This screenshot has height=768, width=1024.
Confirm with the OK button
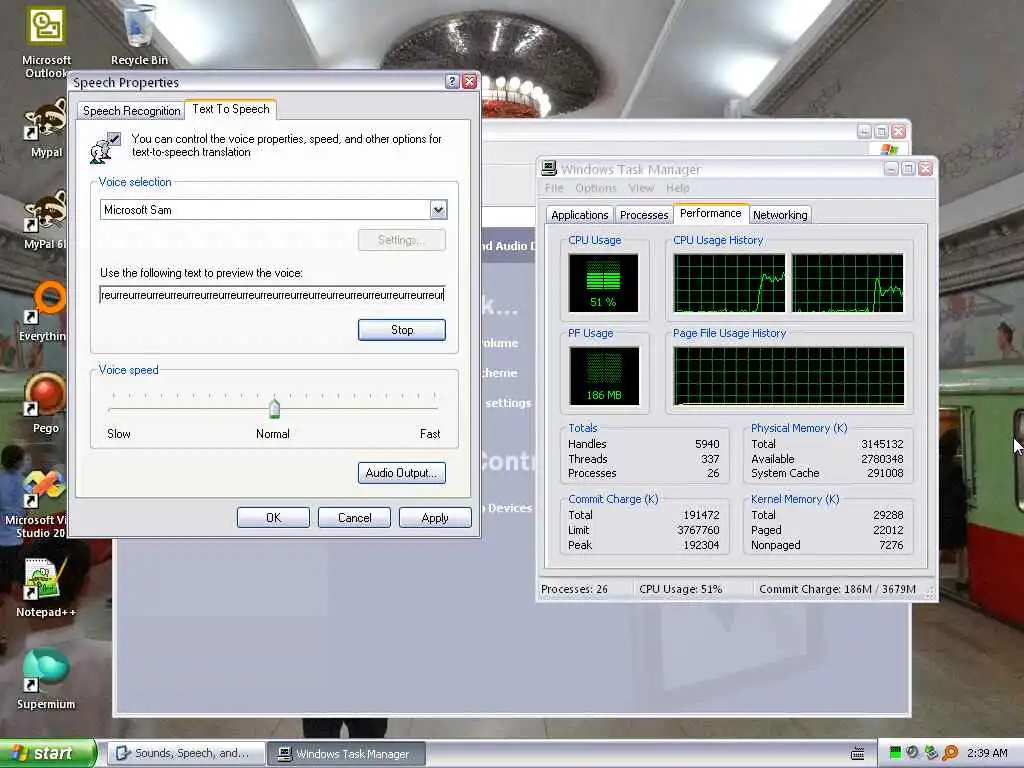(273, 518)
